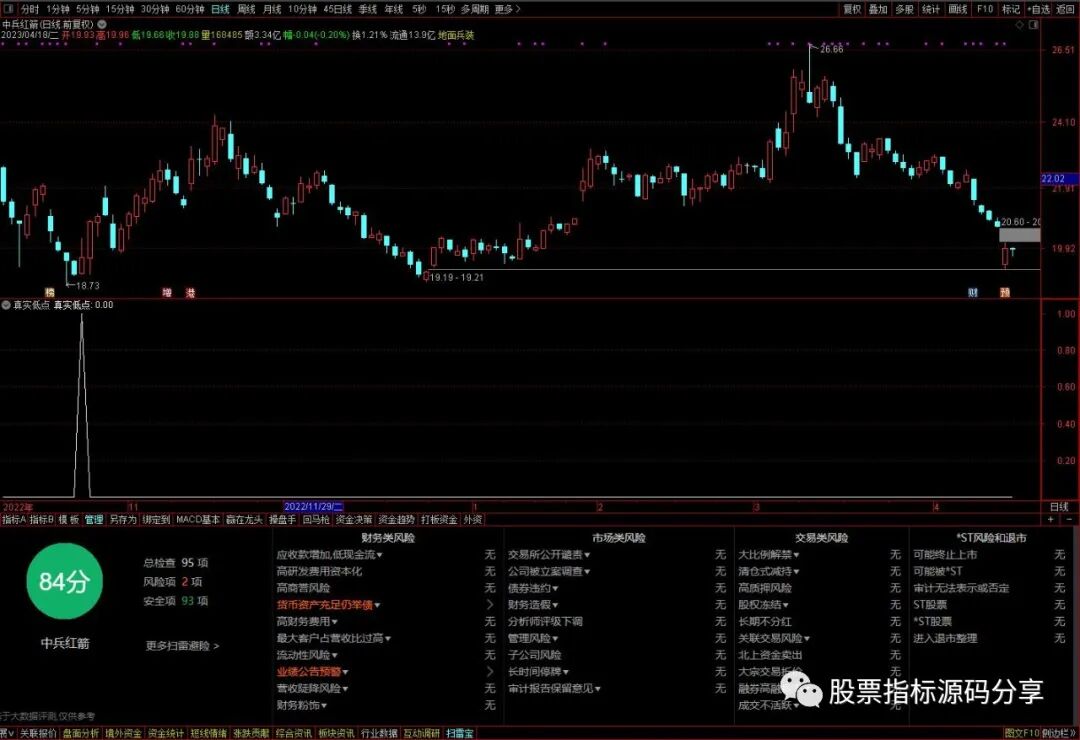Select the 5分钟 period
Image resolution: width=1080 pixels, height=740 pixels.
pos(87,9)
